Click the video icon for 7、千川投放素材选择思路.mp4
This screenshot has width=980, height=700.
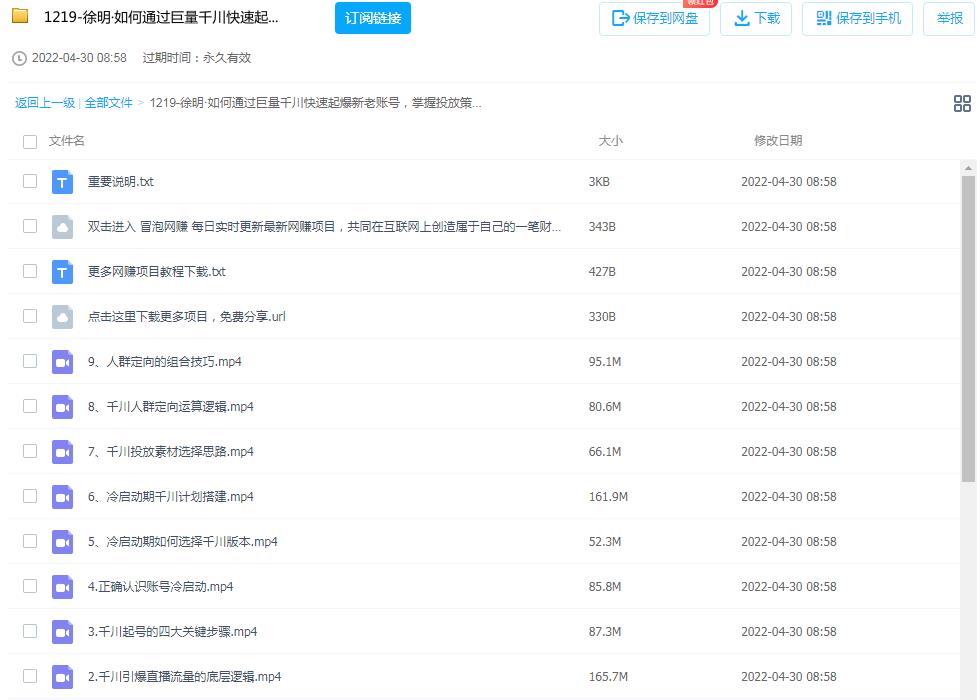tap(62, 452)
